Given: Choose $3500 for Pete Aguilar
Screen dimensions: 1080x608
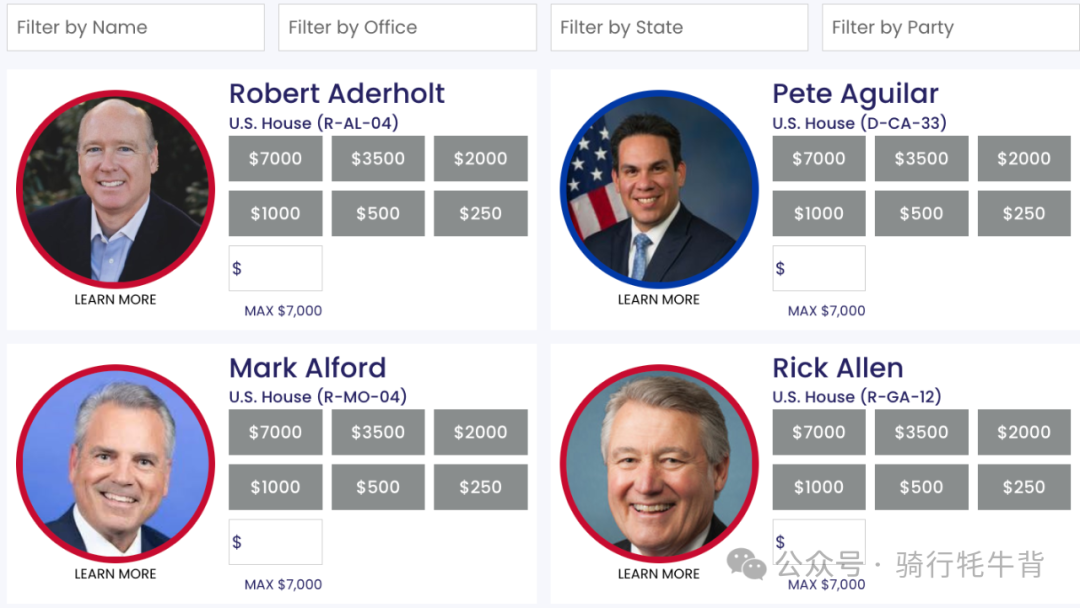Looking at the screenshot, I should click(x=922, y=158).
